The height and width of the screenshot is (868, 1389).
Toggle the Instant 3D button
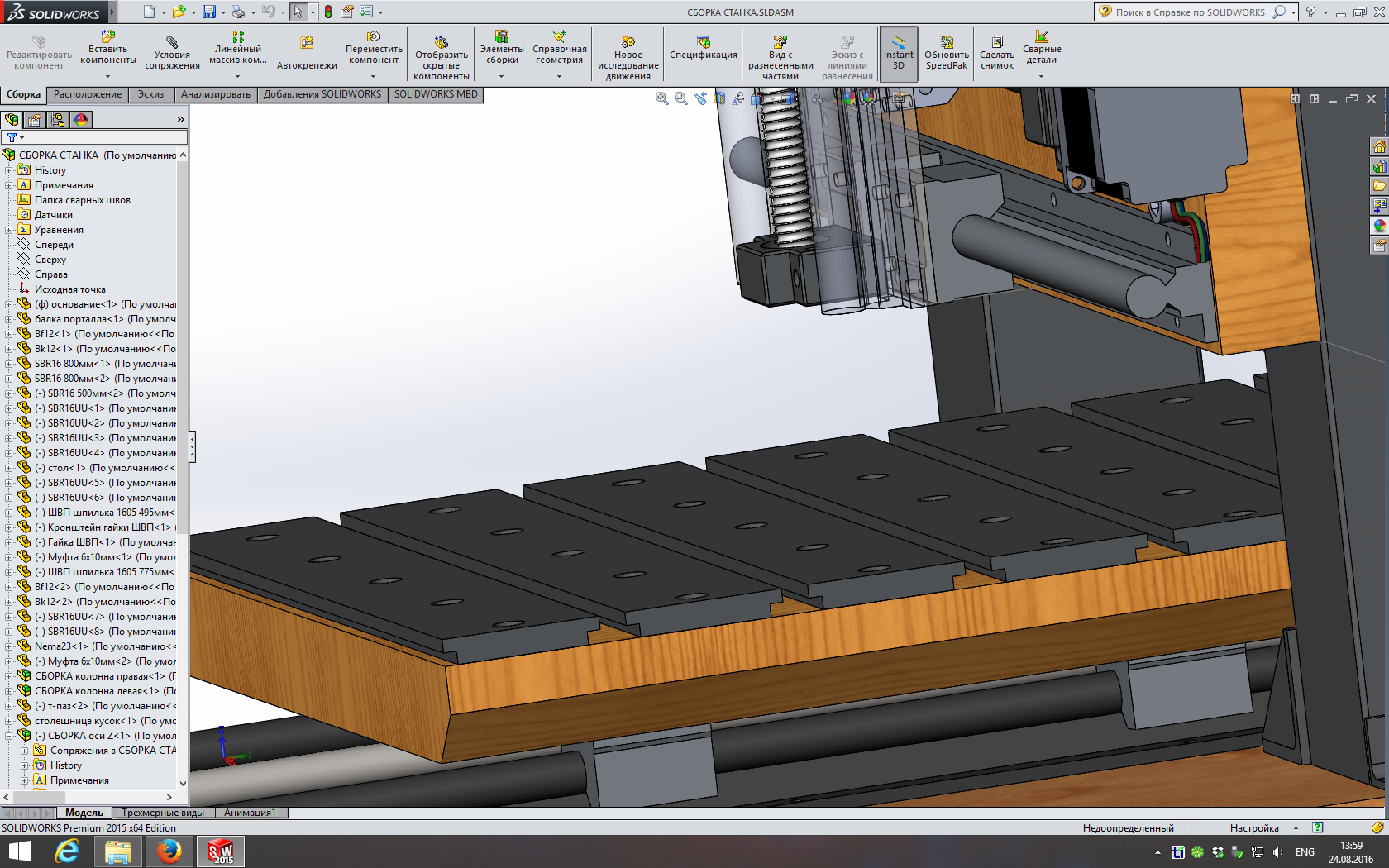(x=898, y=53)
